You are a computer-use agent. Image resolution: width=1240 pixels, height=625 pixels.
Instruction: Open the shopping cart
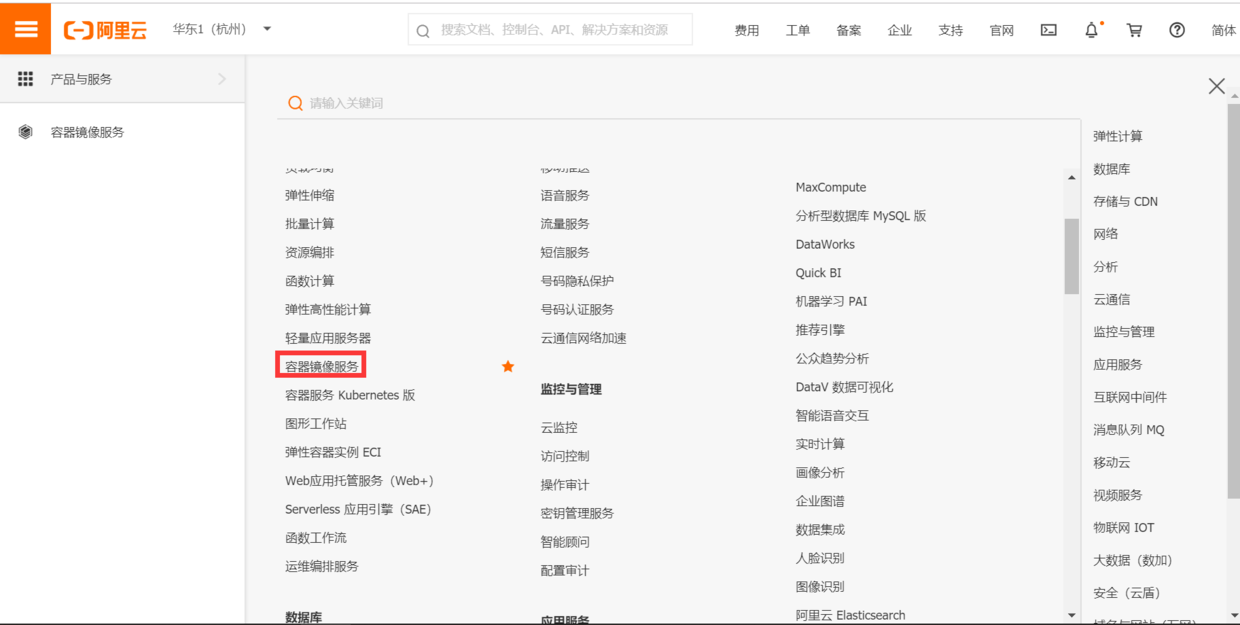pyautogui.click(x=1134, y=30)
